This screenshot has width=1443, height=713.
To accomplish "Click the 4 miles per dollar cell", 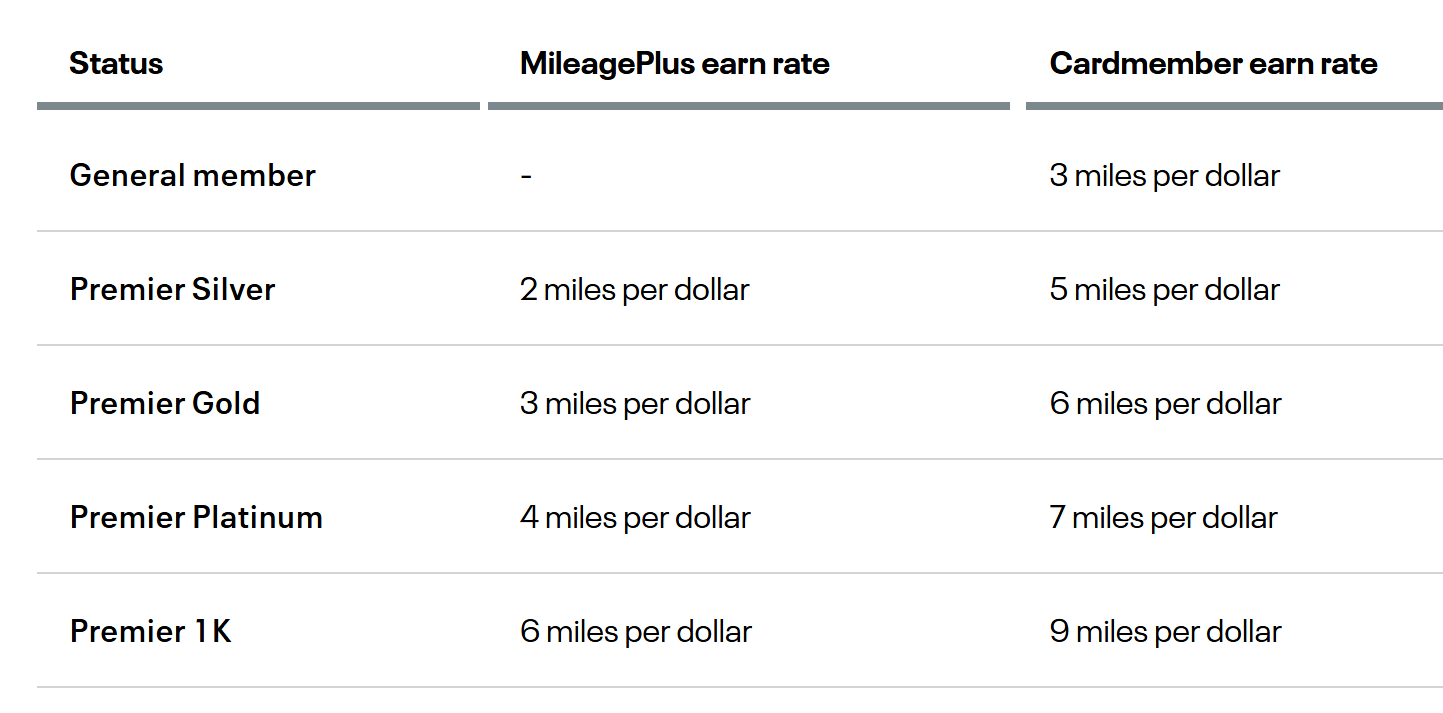I will pos(635,518).
